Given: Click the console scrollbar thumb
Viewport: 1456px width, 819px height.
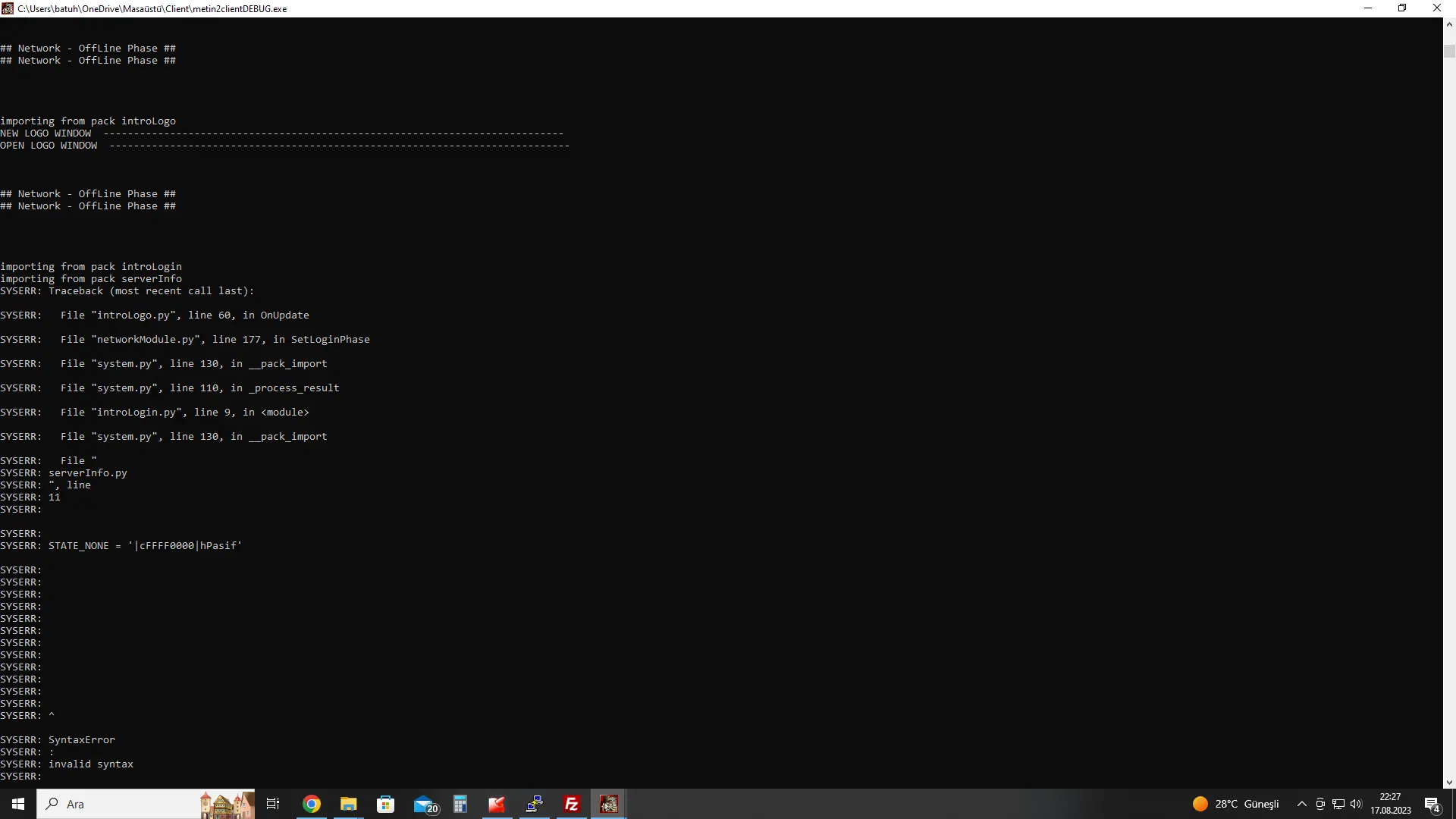Looking at the screenshot, I should [x=1449, y=52].
